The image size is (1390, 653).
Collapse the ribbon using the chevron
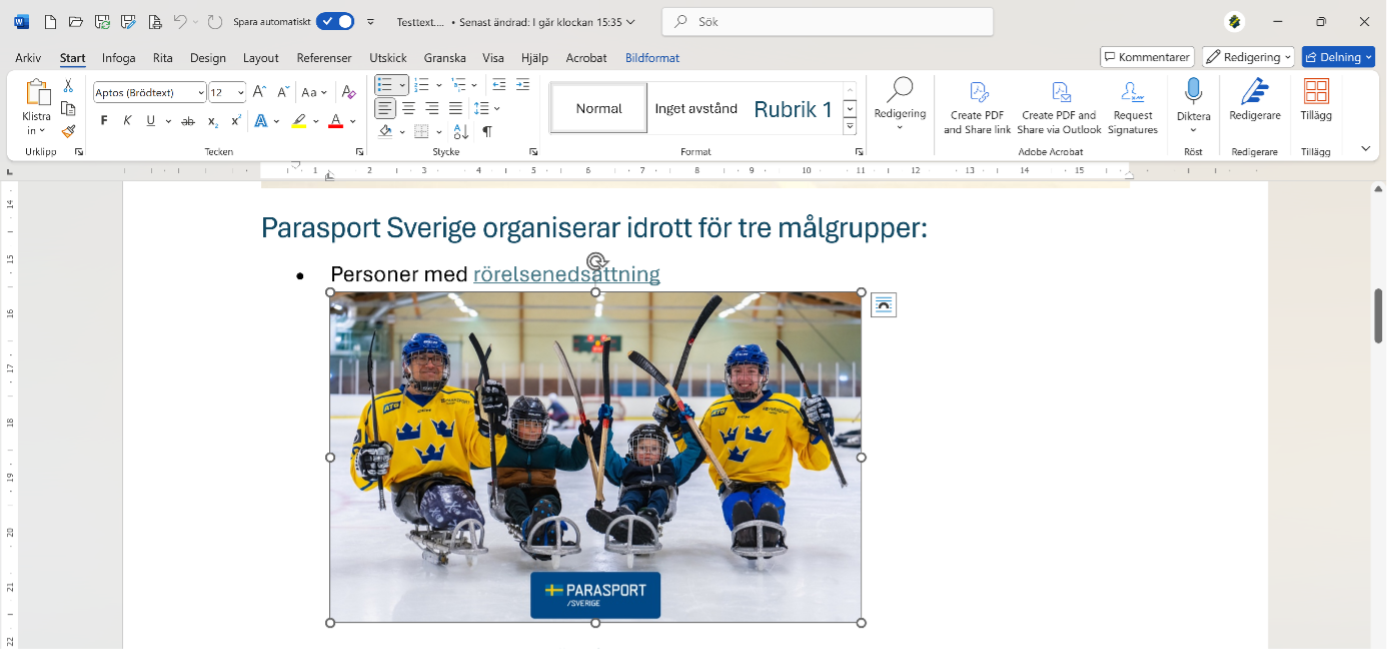(x=1366, y=148)
